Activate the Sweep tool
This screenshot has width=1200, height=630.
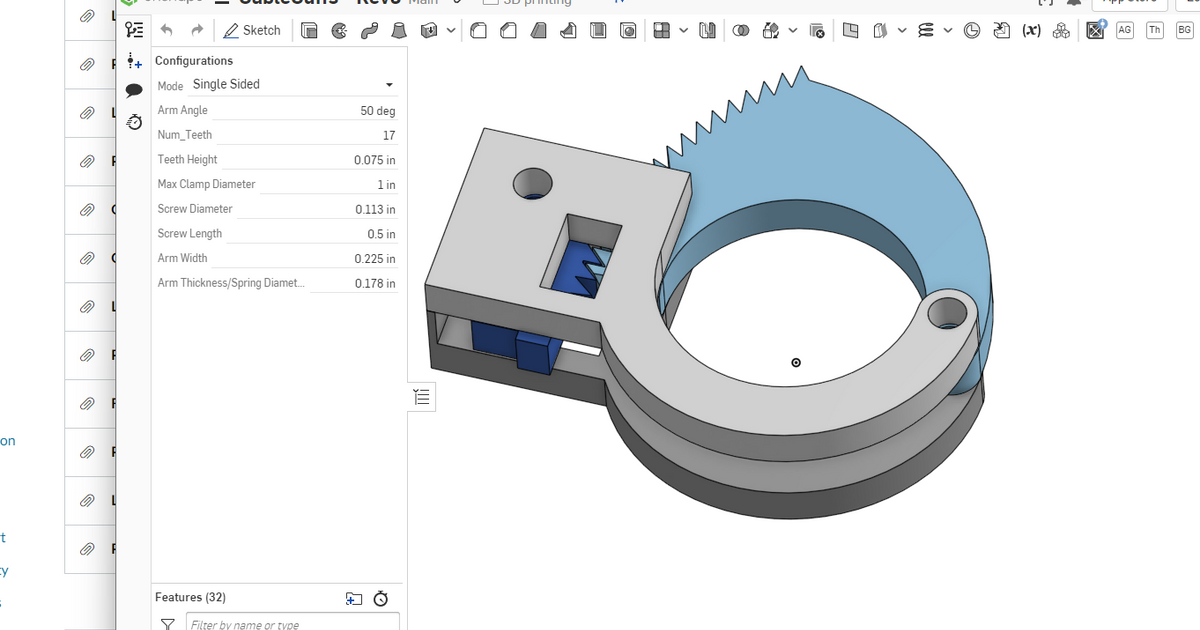(x=368, y=30)
